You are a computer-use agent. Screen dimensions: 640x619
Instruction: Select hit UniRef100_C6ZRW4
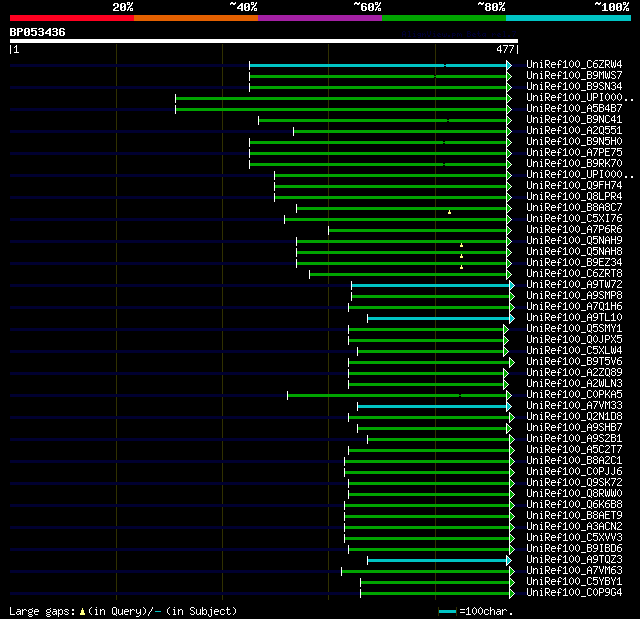click(x=574, y=64)
